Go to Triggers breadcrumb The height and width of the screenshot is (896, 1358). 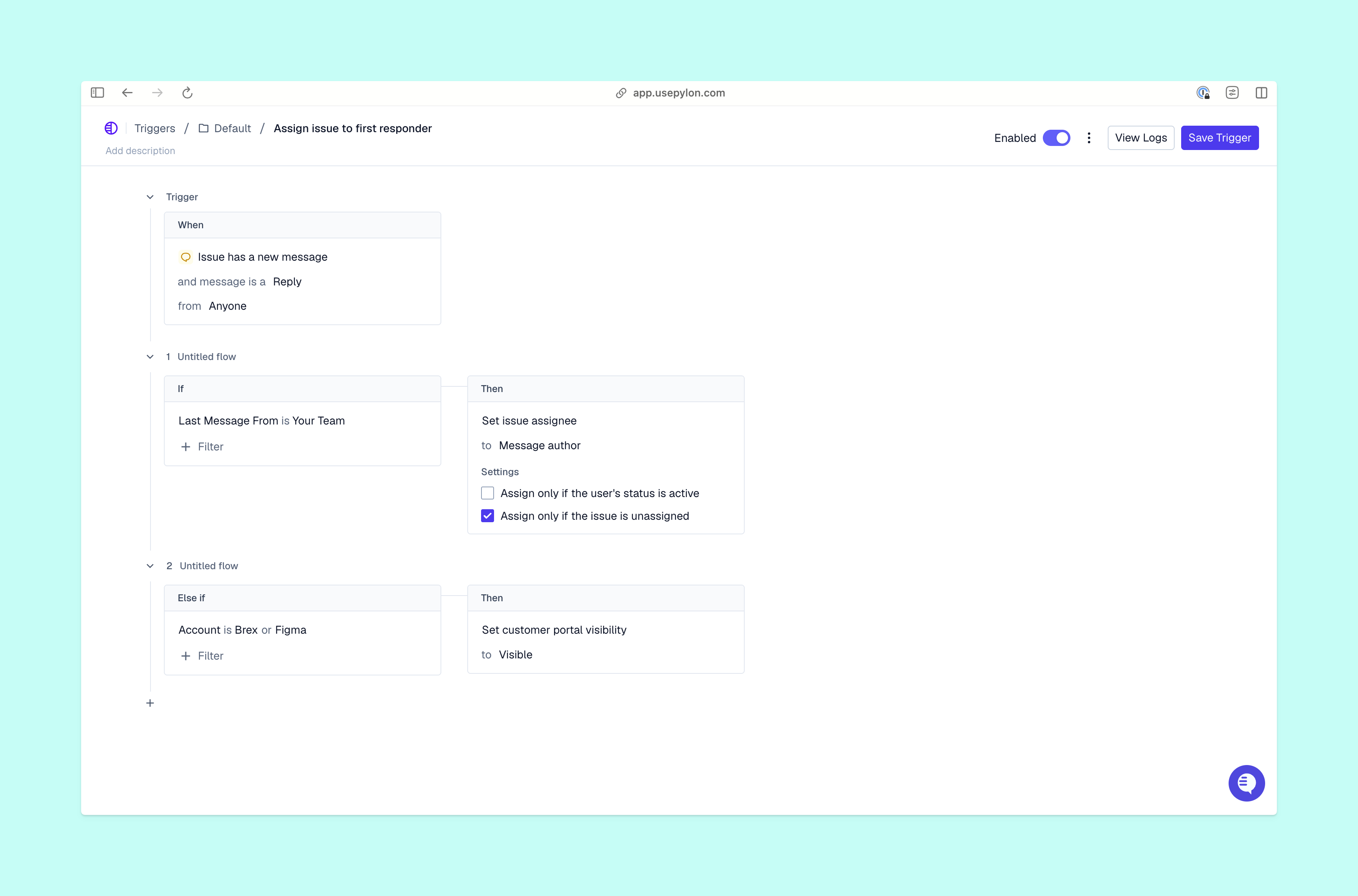tap(154, 128)
